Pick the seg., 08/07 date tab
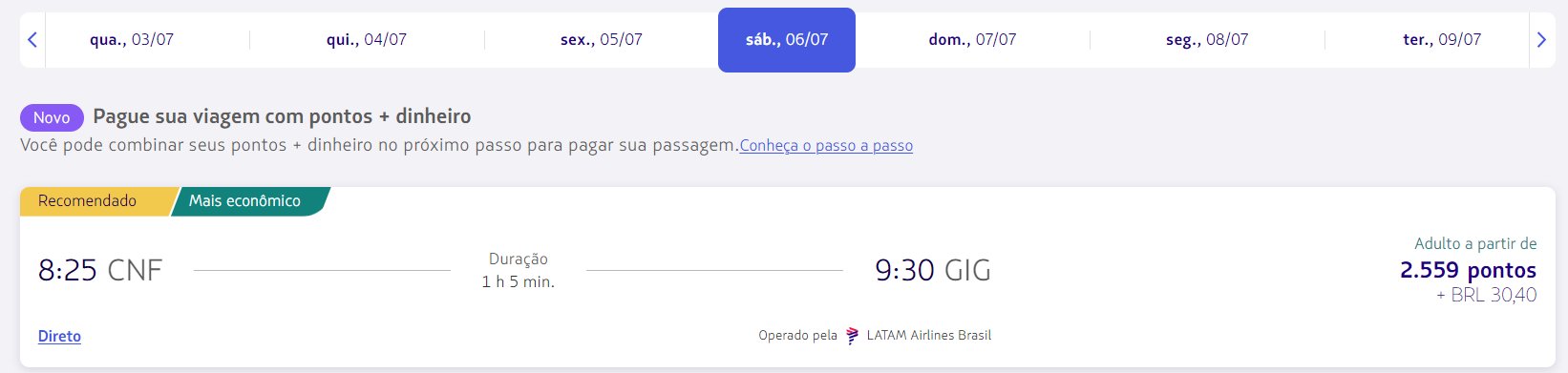 tap(1207, 40)
